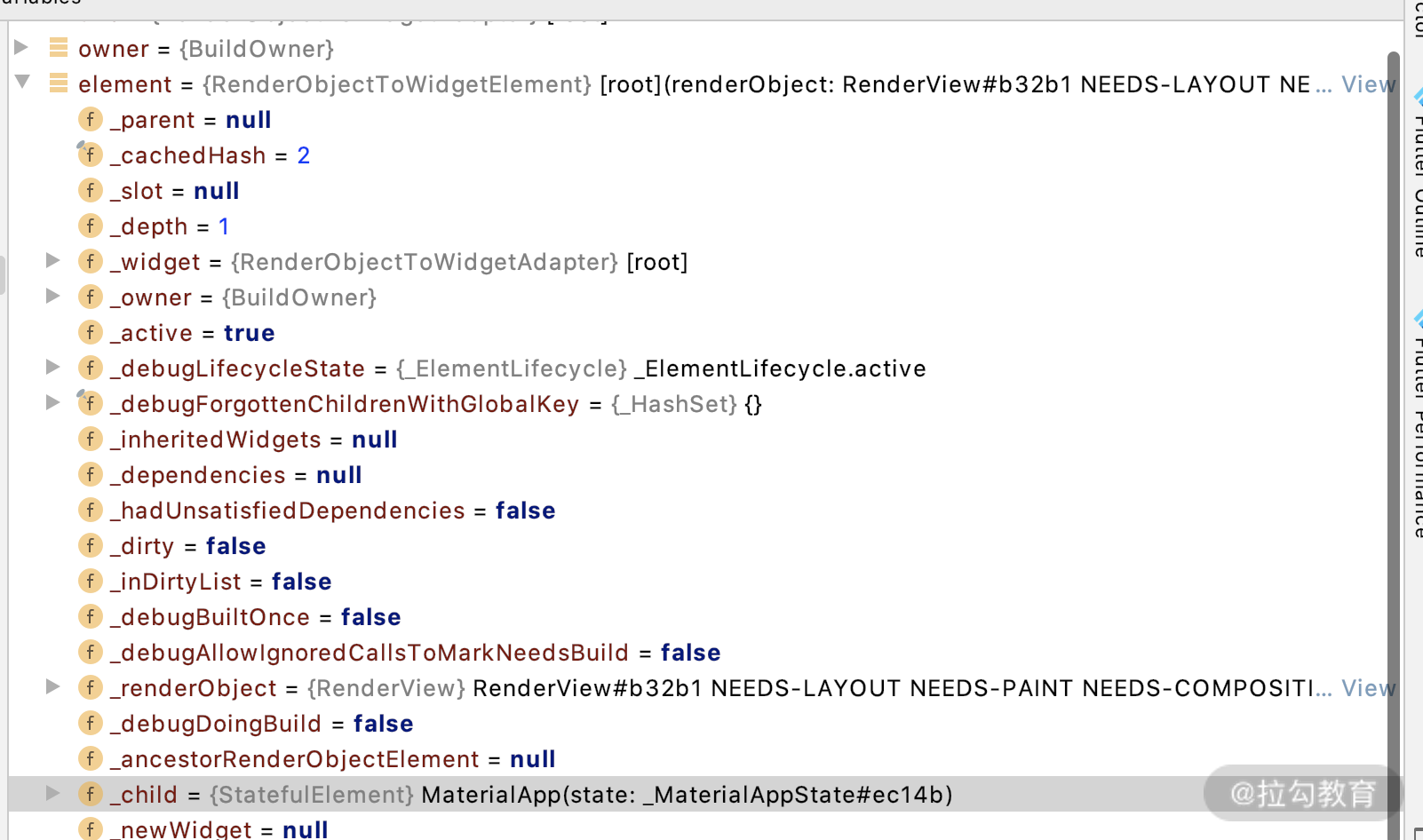
Task: Select the _hadUnsatisfiedDependencies = false row
Action: point(333,511)
